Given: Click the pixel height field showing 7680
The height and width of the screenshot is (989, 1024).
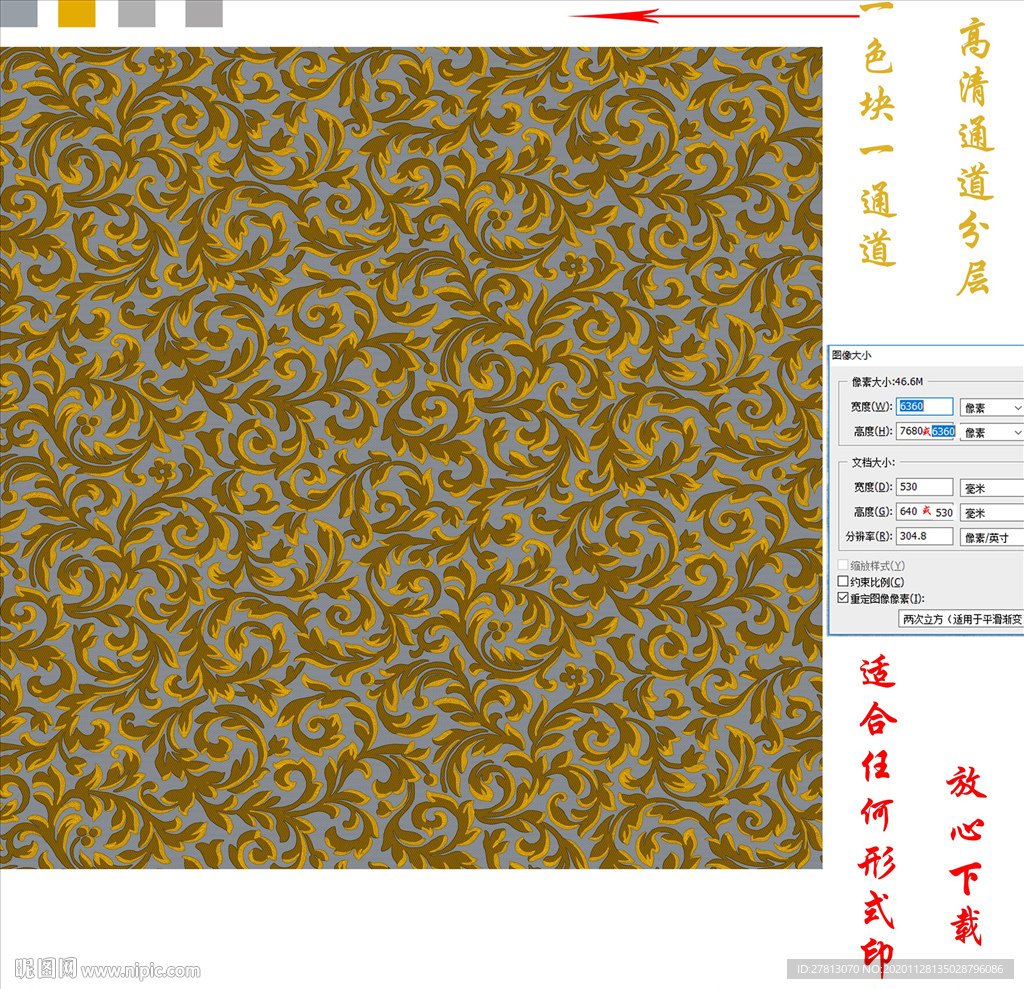Looking at the screenshot, I should [x=910, y=431].
